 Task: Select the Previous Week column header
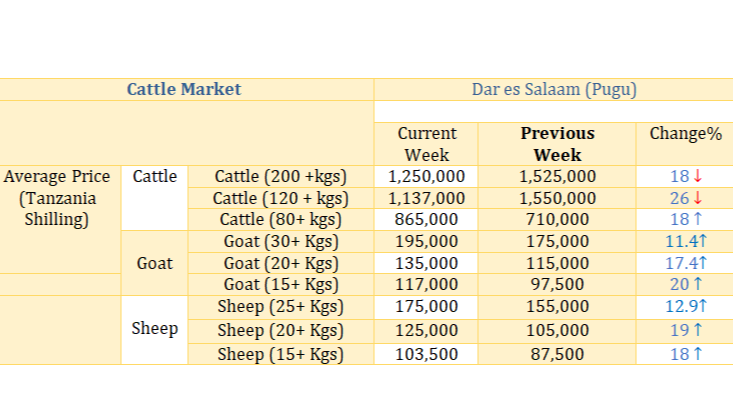(557, 144)
